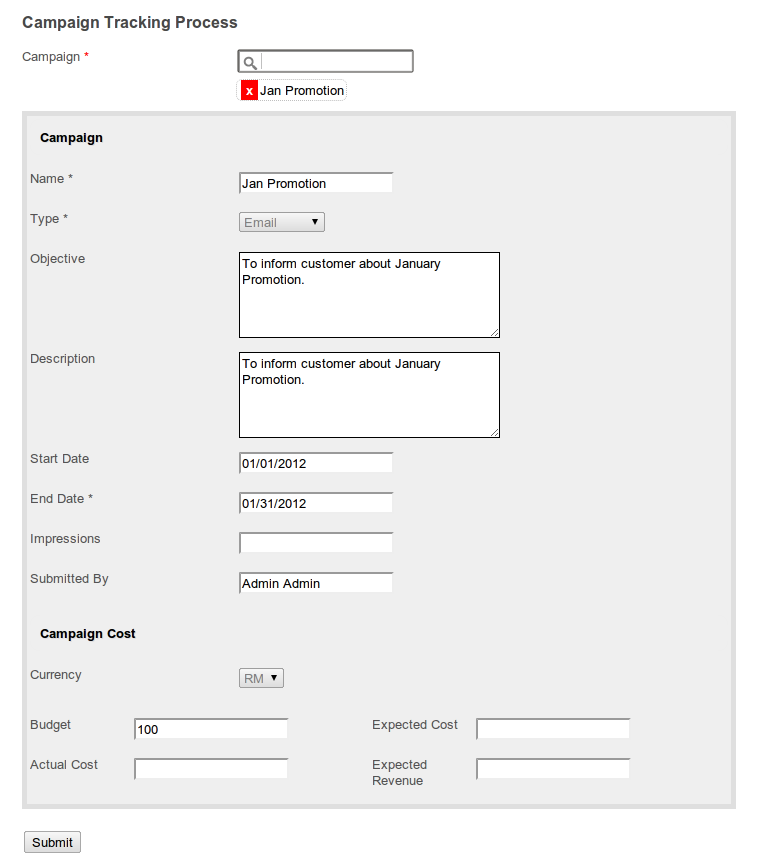Focus the Actual Cost field
The width and height of the screenshot is (779, 865).
click(x=211, y=769)
